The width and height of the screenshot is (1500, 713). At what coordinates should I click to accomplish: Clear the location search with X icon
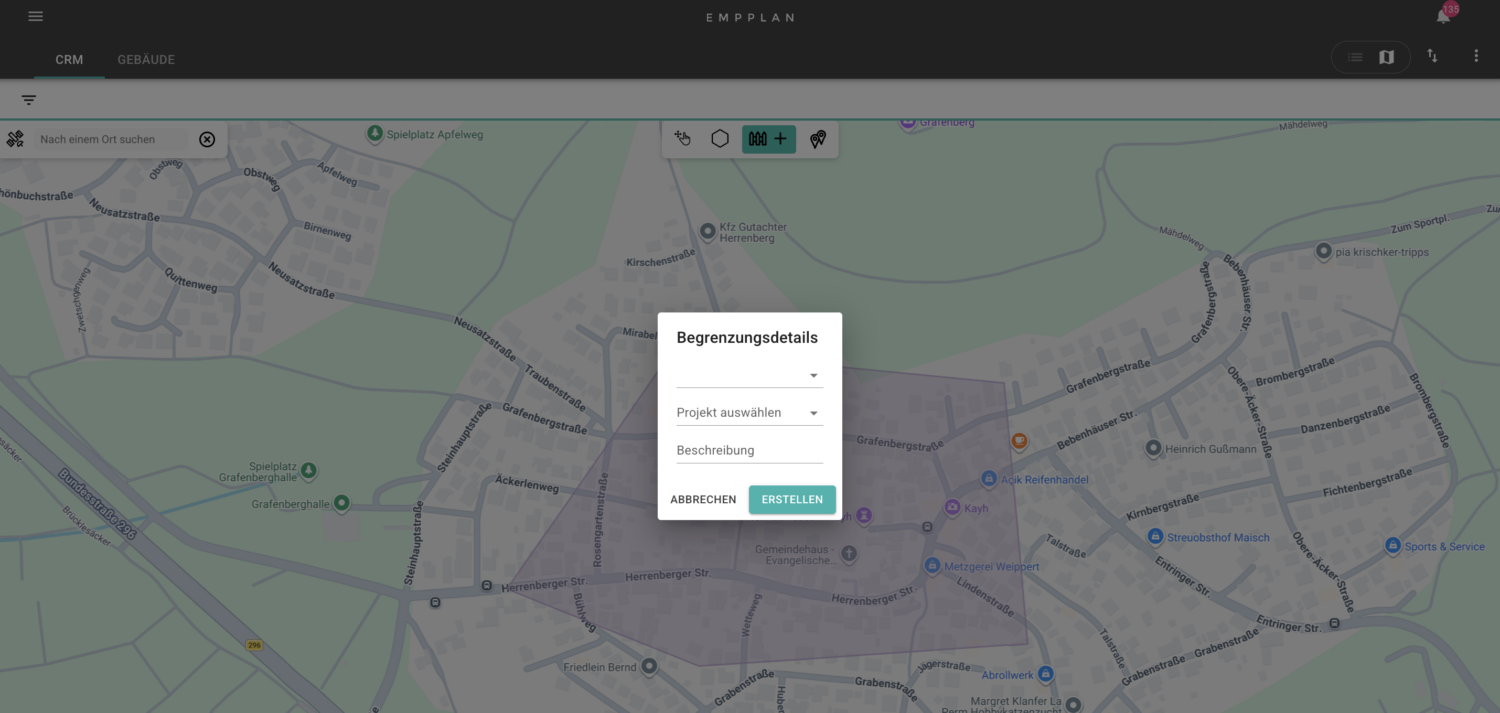[207, 139]
